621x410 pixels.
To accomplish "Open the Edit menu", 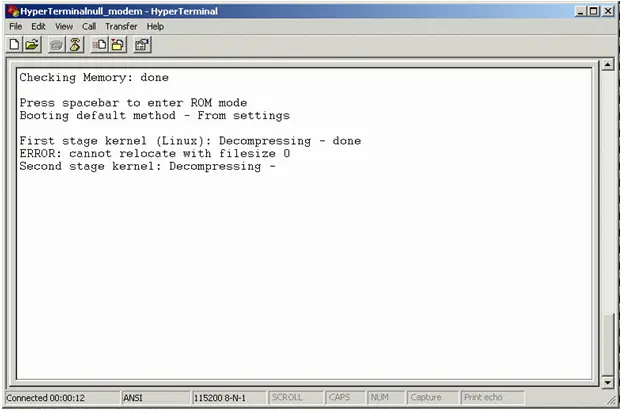I will pyautogui.click(x=38, y=27).
